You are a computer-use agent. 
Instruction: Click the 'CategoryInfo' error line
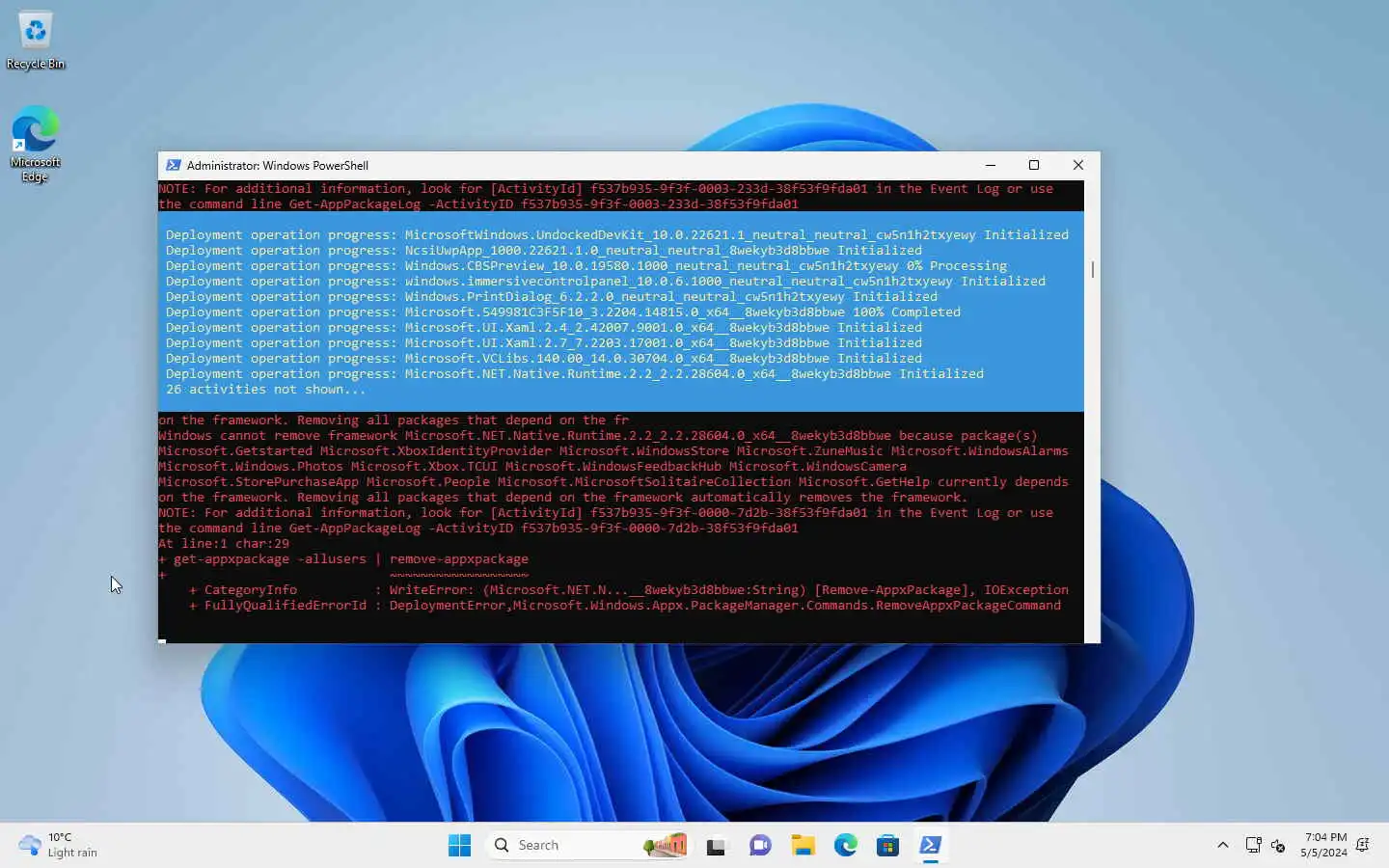click(629, 590)
